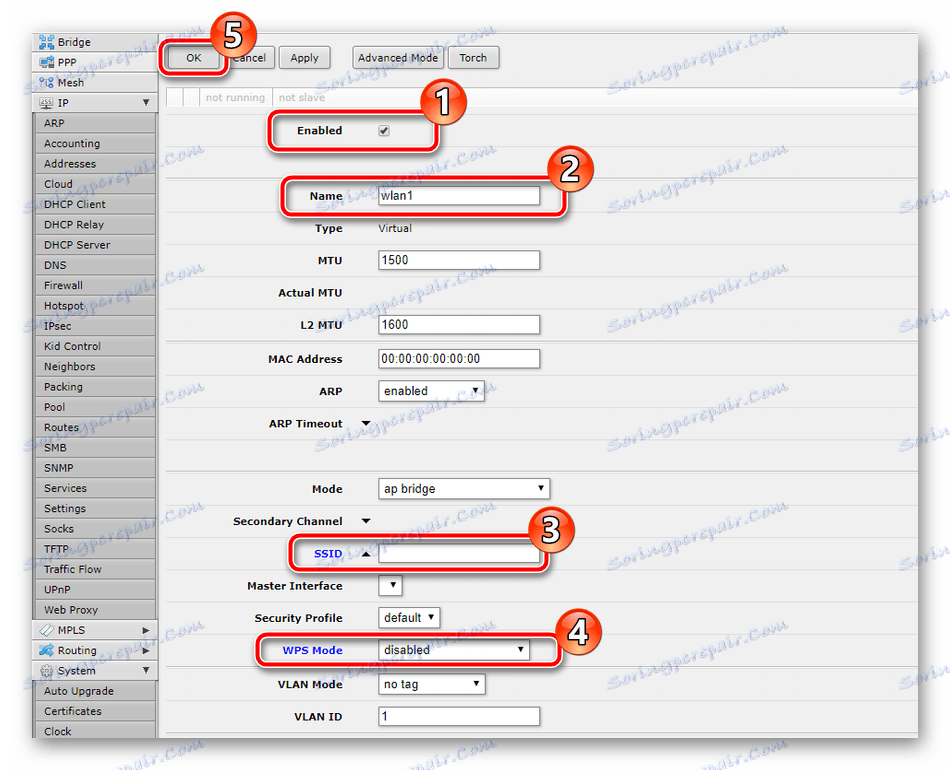
Task: Open the SMB menu item
Action: coord(95,448)
